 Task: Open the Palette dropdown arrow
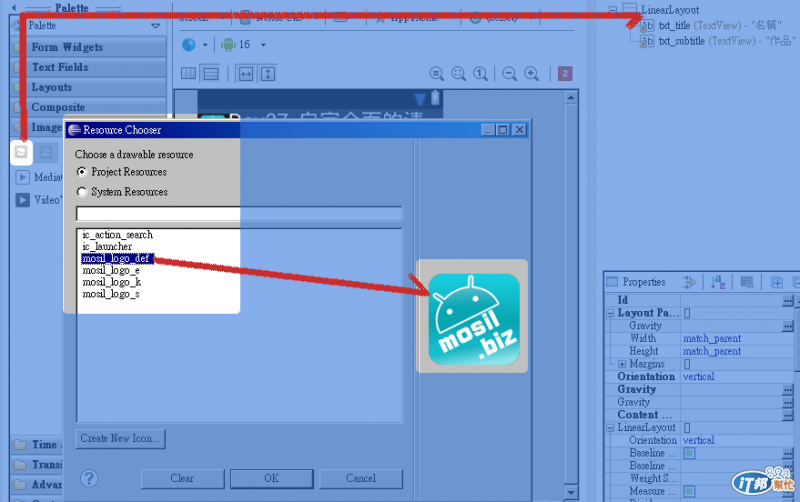pyautogui.click(x=156, y=26)
